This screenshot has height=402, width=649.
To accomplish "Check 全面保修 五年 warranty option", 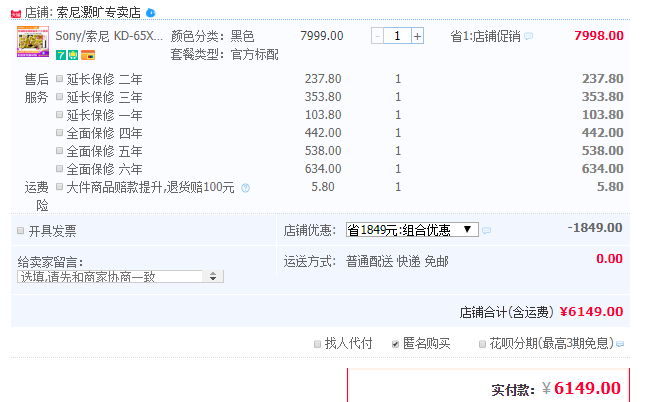I will [60, 150].
